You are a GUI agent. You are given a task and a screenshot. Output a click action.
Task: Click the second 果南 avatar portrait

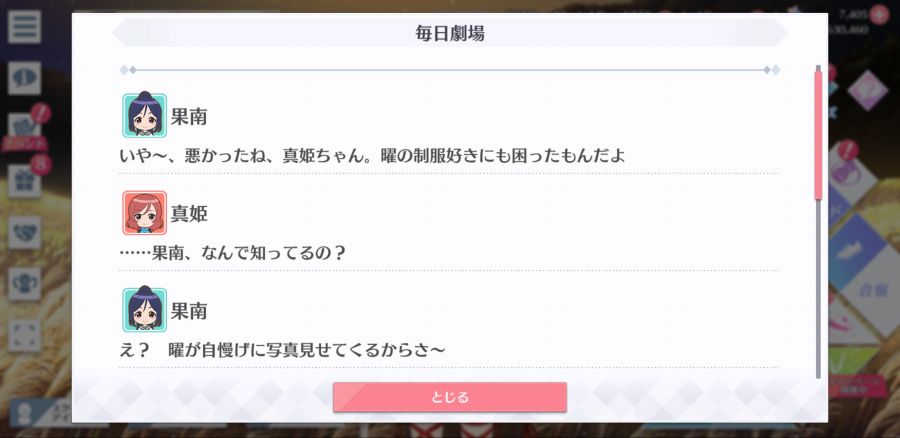pyautogui.click(x=145, y=310)
